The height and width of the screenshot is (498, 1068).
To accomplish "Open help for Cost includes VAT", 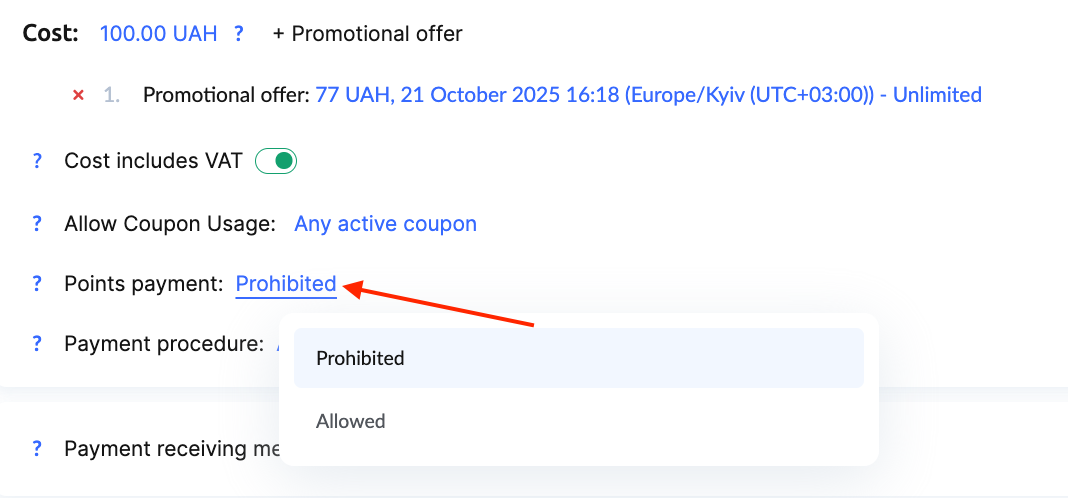I will 37,161.
